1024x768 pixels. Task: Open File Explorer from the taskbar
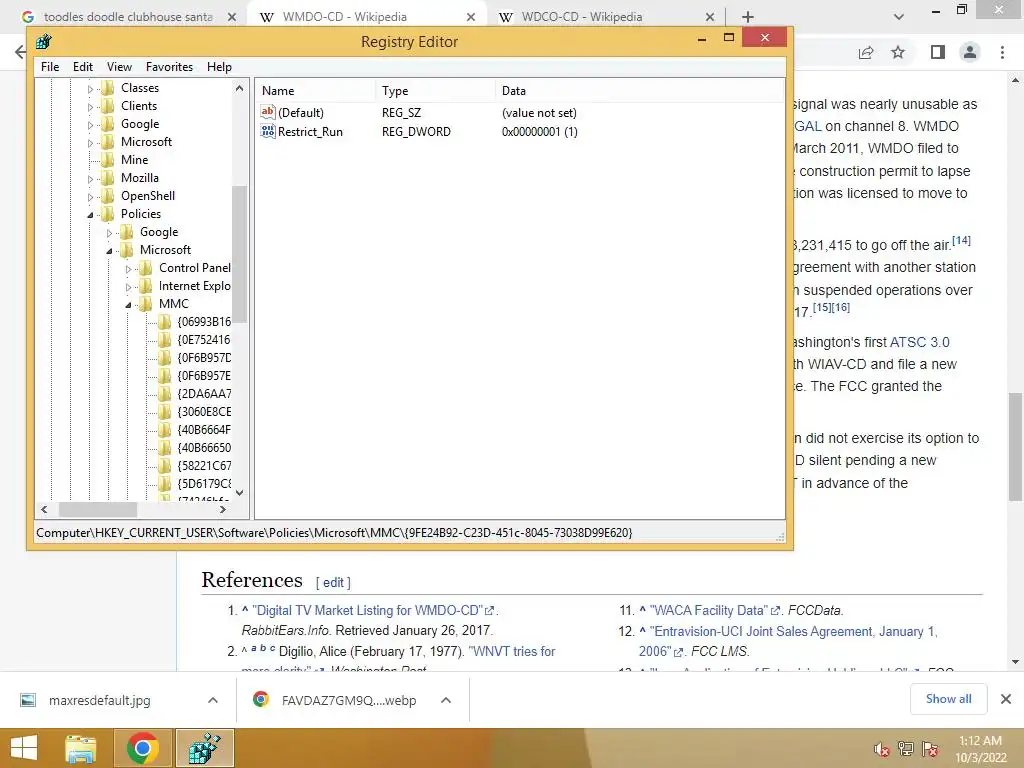[80, 748]
